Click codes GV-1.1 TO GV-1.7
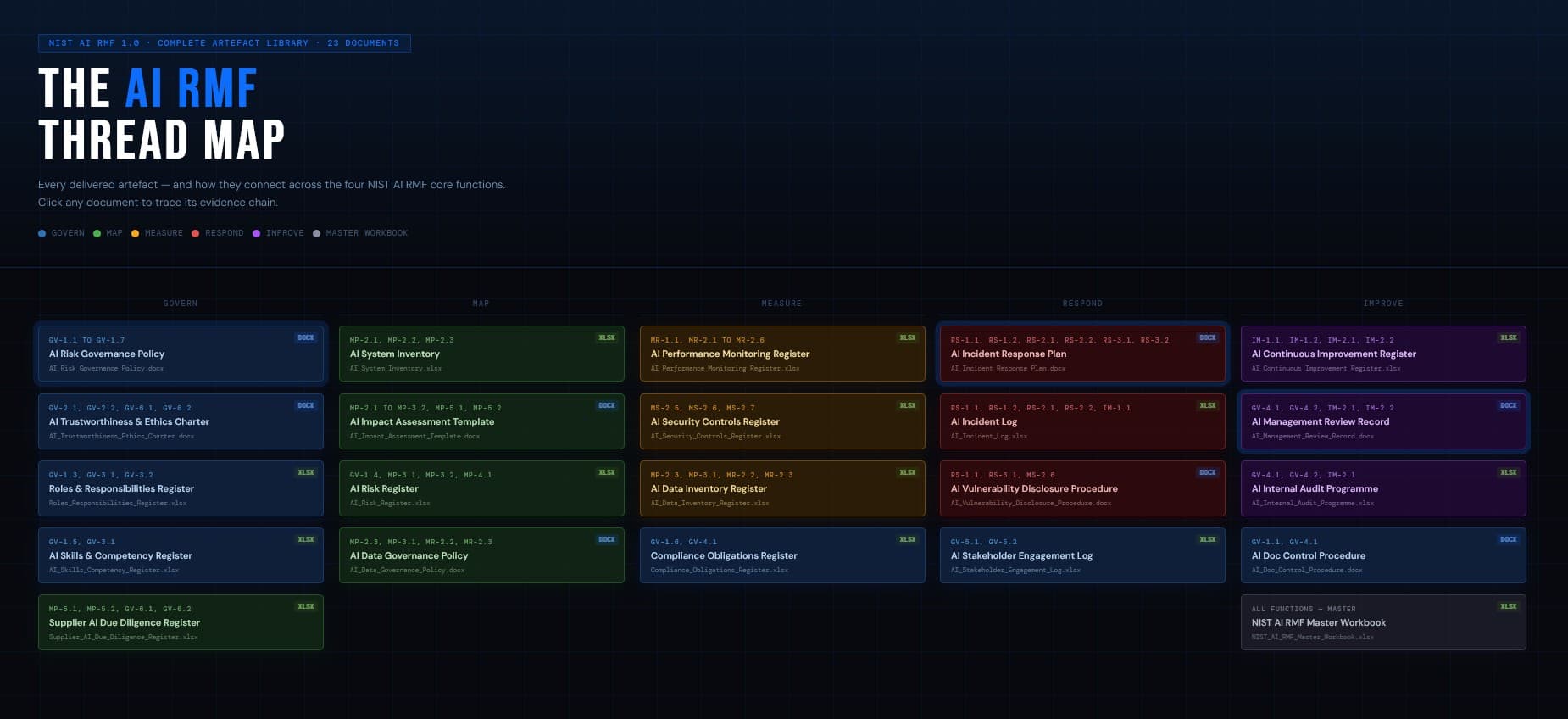Screen dimensions: 1568x719 pos(86,340)
